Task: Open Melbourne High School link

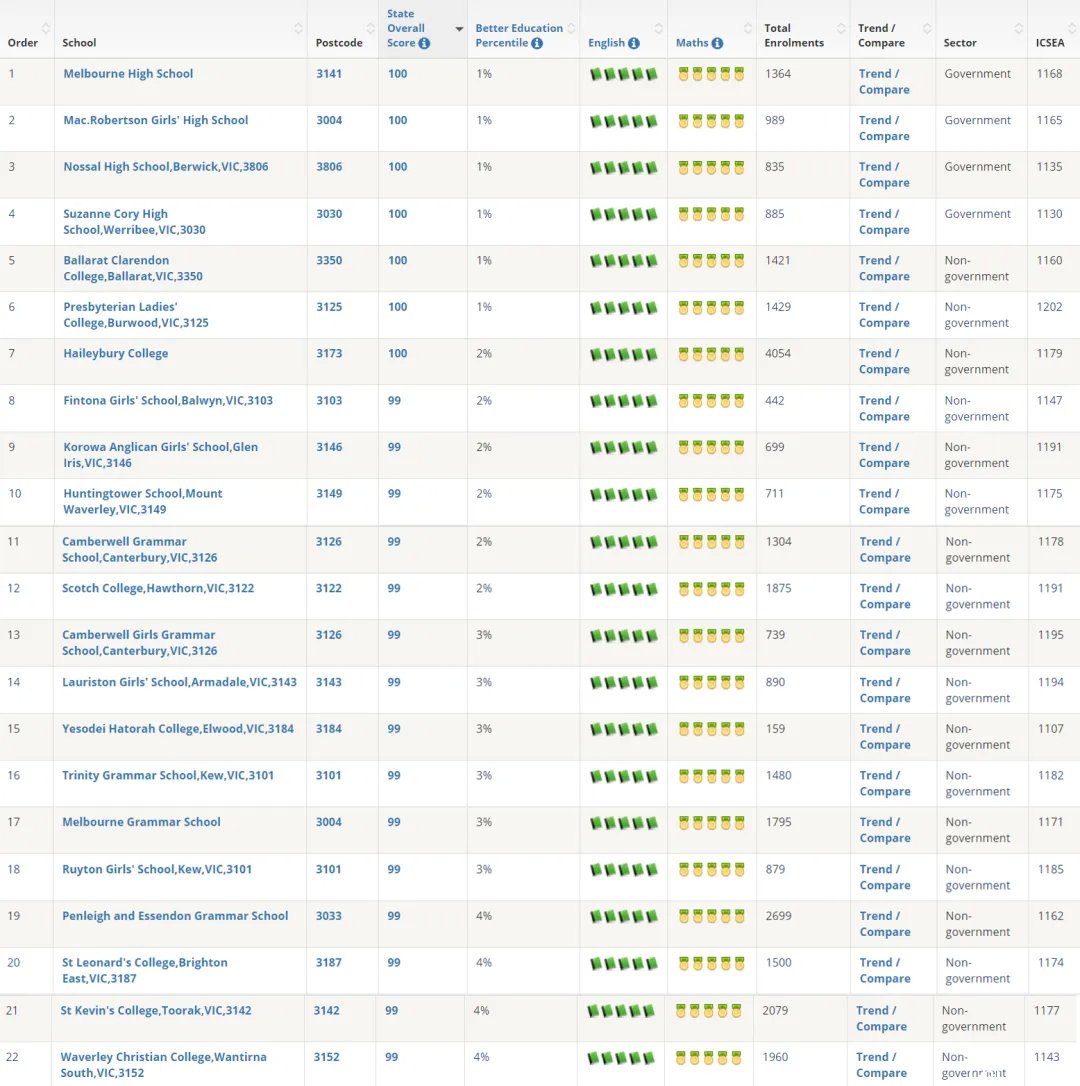Action: [x=128, y=73]
